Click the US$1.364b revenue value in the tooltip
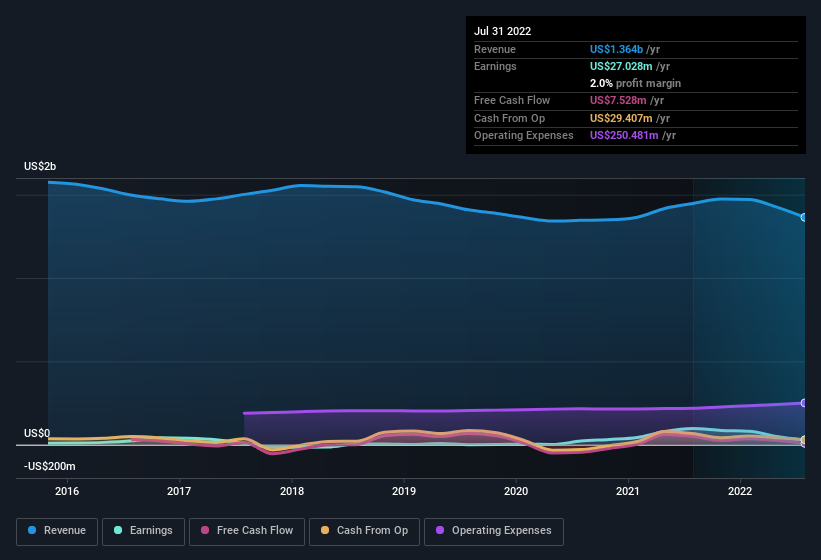Viewport: 821px width, 560px height. (x=616, y=49)
